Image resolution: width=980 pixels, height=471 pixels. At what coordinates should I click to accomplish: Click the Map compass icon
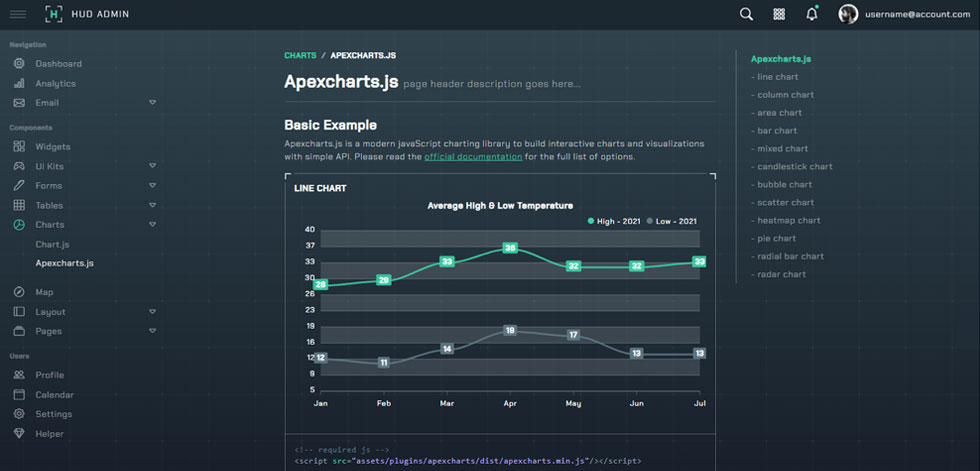point(19,292)
